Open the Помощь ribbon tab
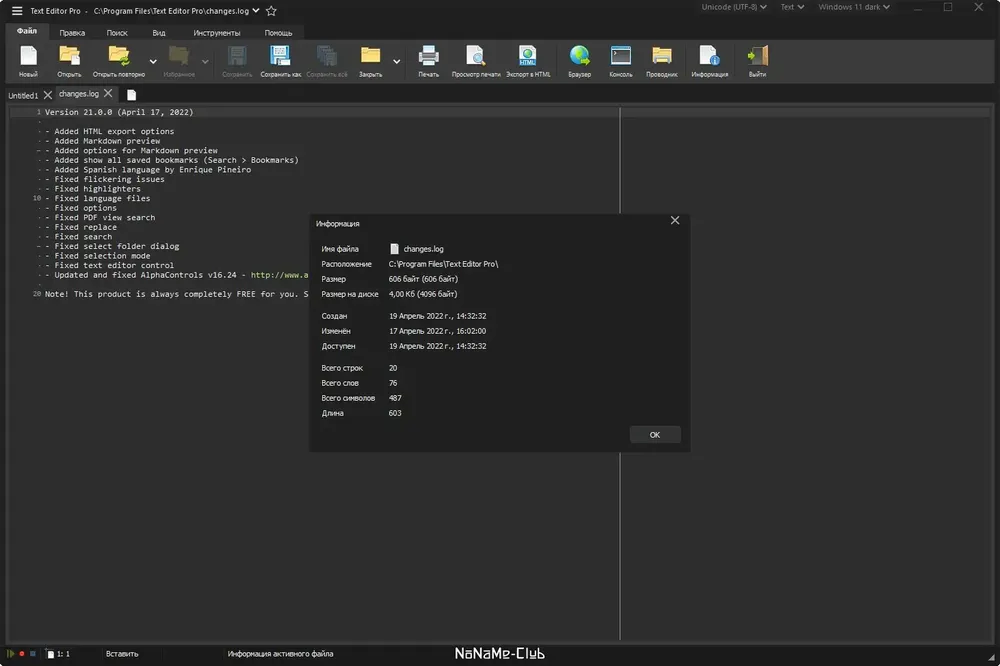Image resolution: width=1000 pixels, height=666 pixels. click(x=278, y=33)
